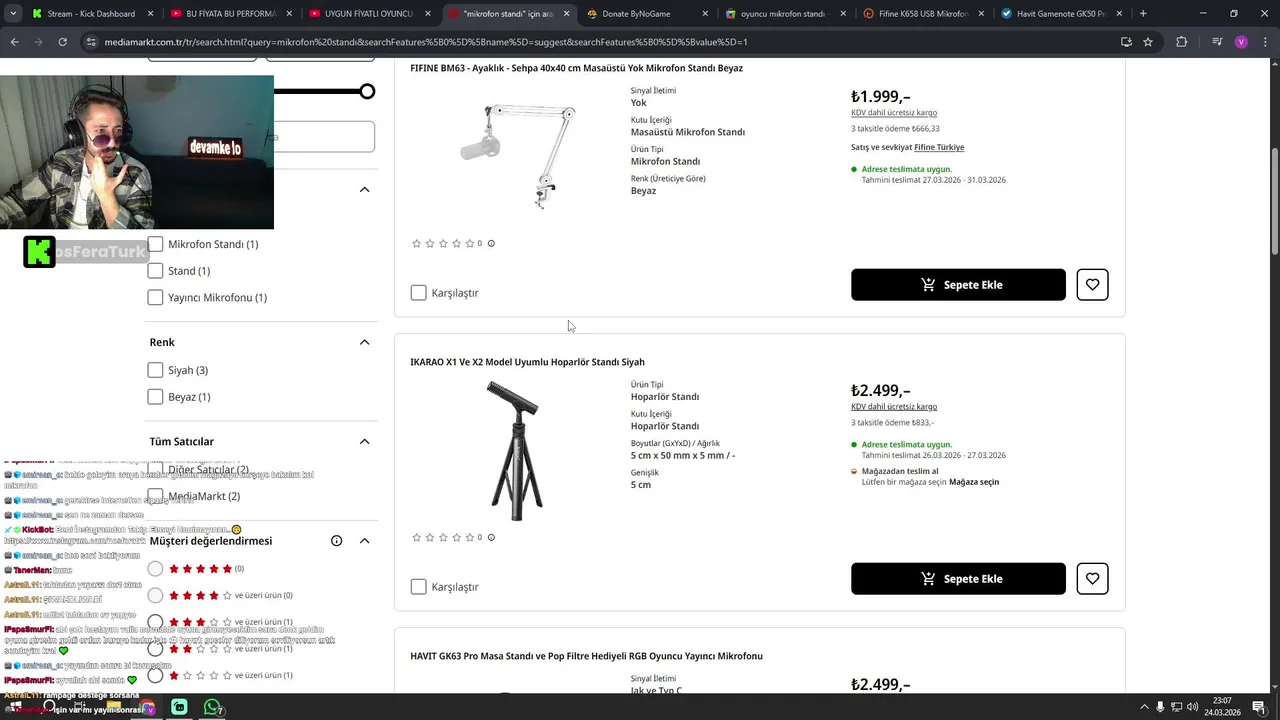Bookmark this page with the star icon
This screenshot has width=1280, height=720.
pos(1148,42)
